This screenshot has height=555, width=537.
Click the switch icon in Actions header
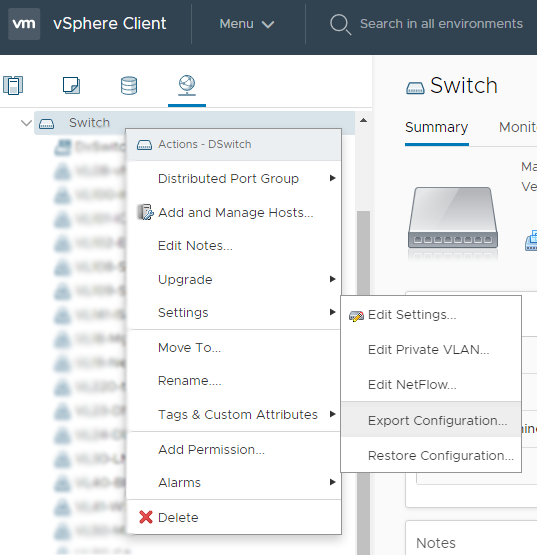pos(144,145)
